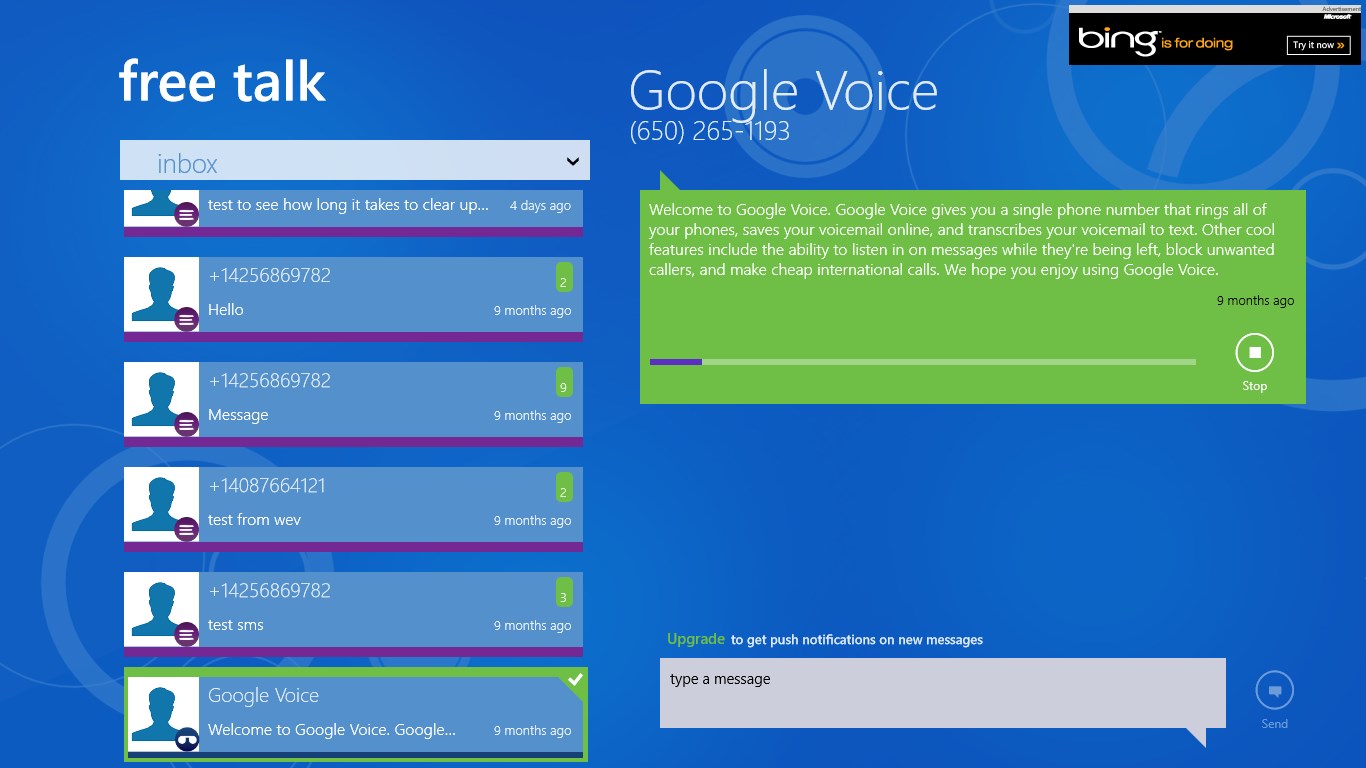Screen dimensions: 1366x768
Task: Click the +14087664121 phone number
Action: point(267,486)
